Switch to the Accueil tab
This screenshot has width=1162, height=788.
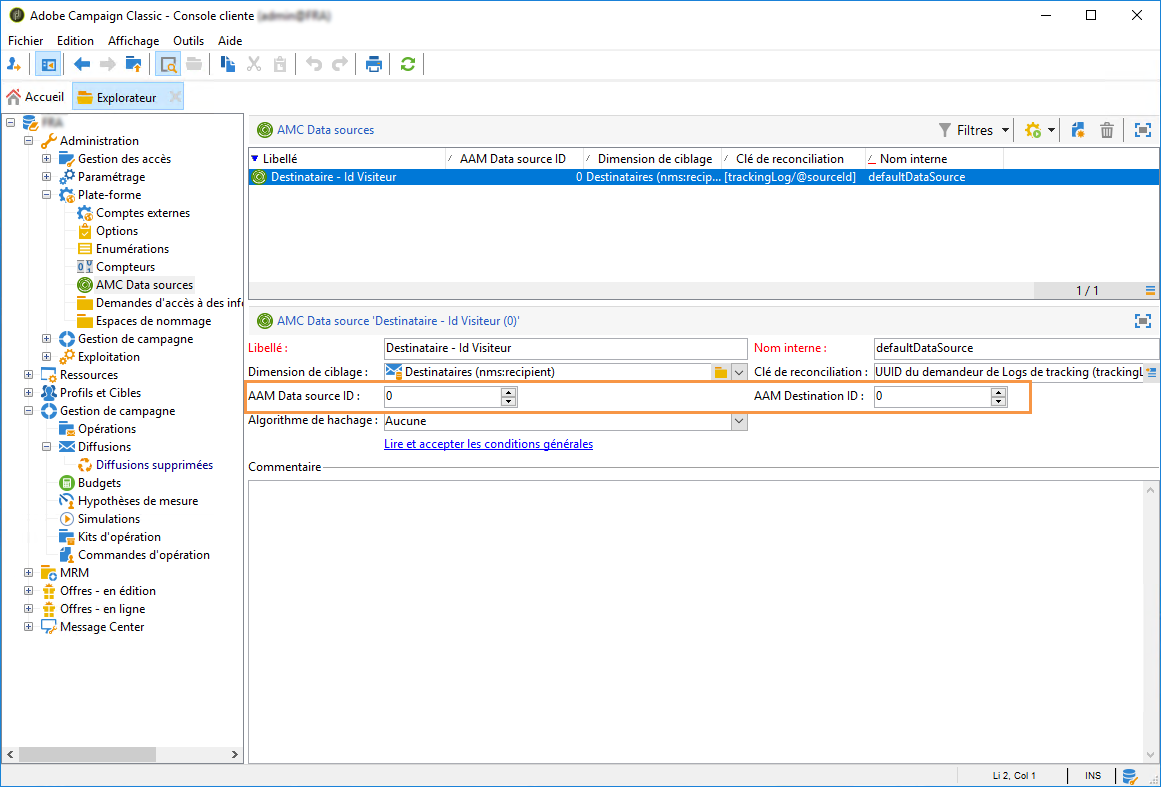[36, 97]
